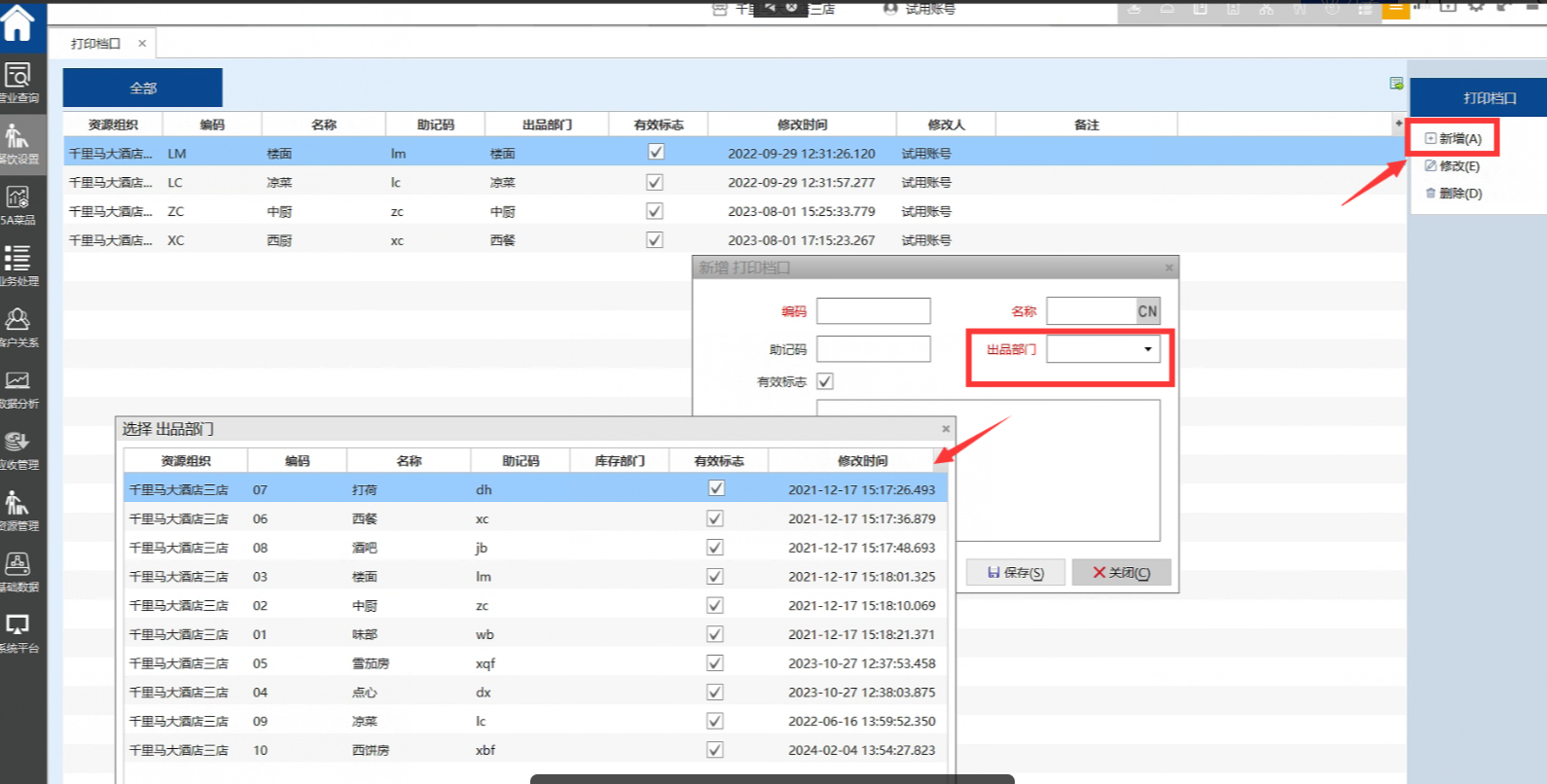
Task: Click the 编码 input field in the dialog
Action: click(873, 311)
